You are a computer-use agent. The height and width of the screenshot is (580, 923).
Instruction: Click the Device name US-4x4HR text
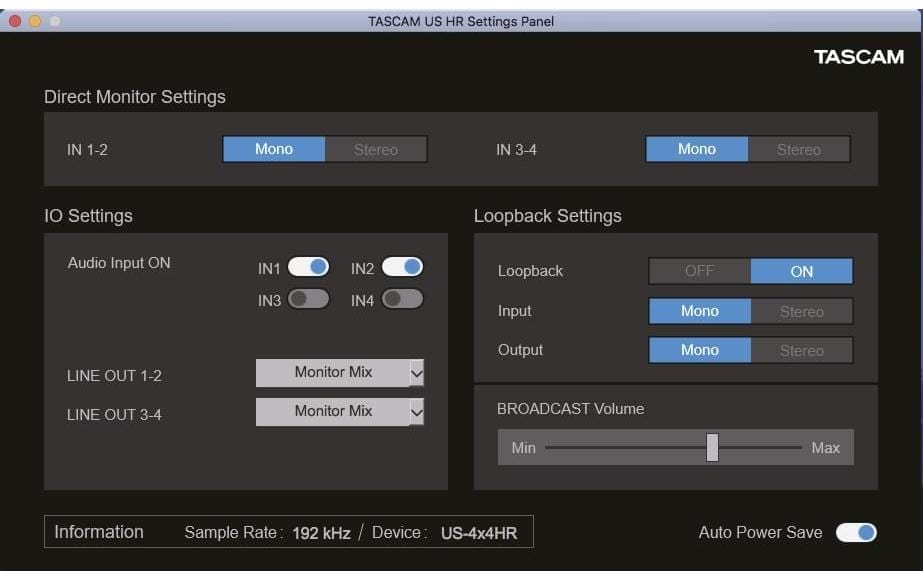coord(478,533)
